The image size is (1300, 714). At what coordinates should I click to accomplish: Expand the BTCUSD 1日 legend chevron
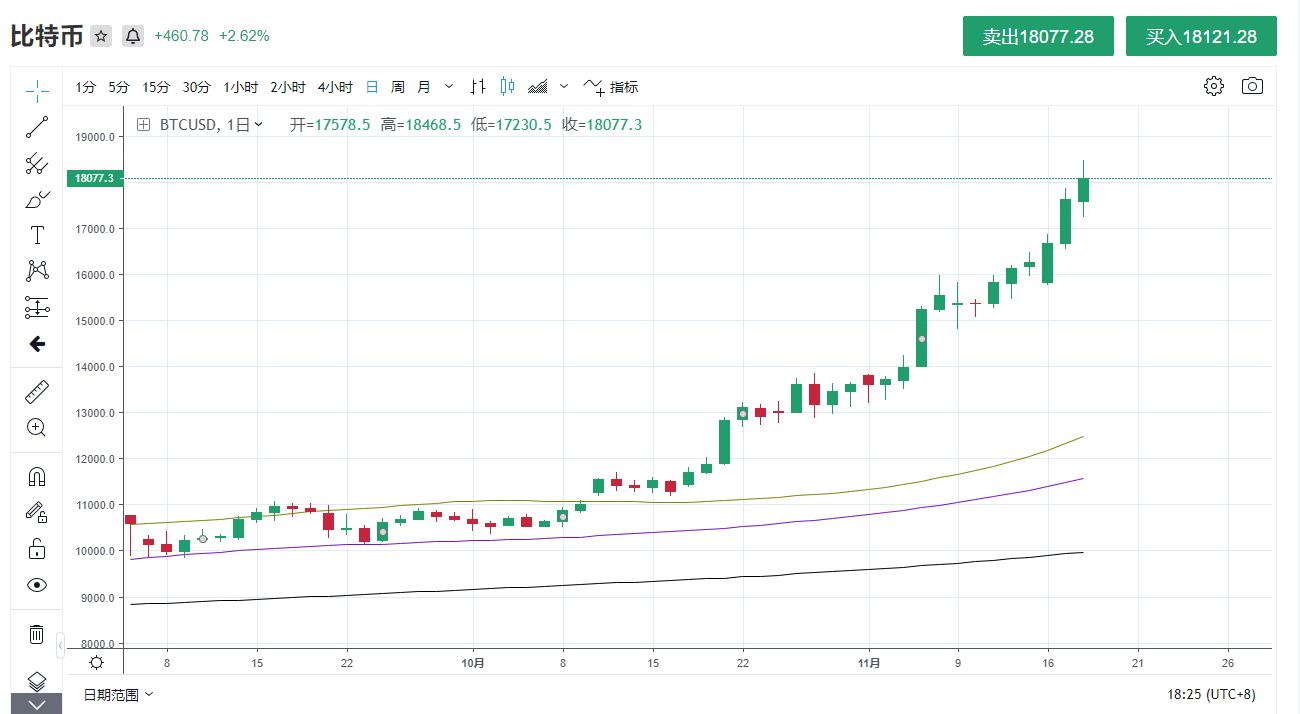click(259, 124)
